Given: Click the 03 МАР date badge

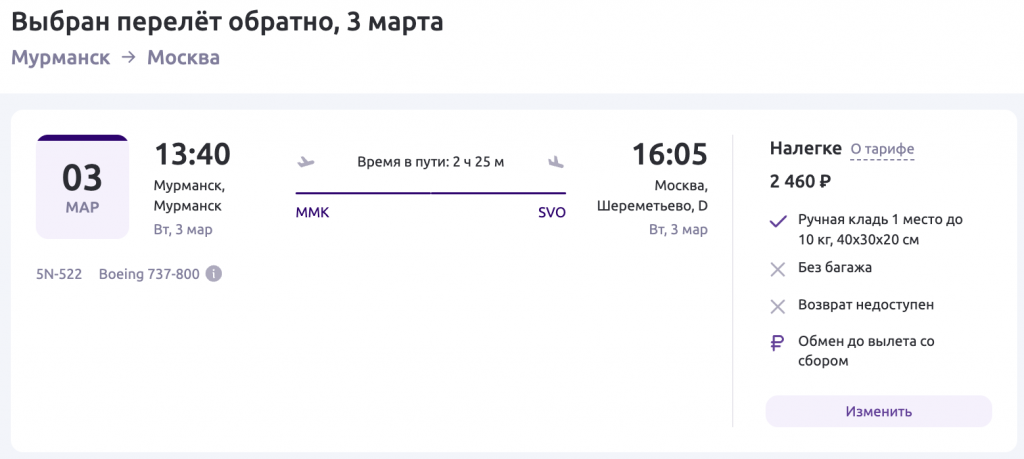Looking at the screenshot, I should tap(82, 187).
